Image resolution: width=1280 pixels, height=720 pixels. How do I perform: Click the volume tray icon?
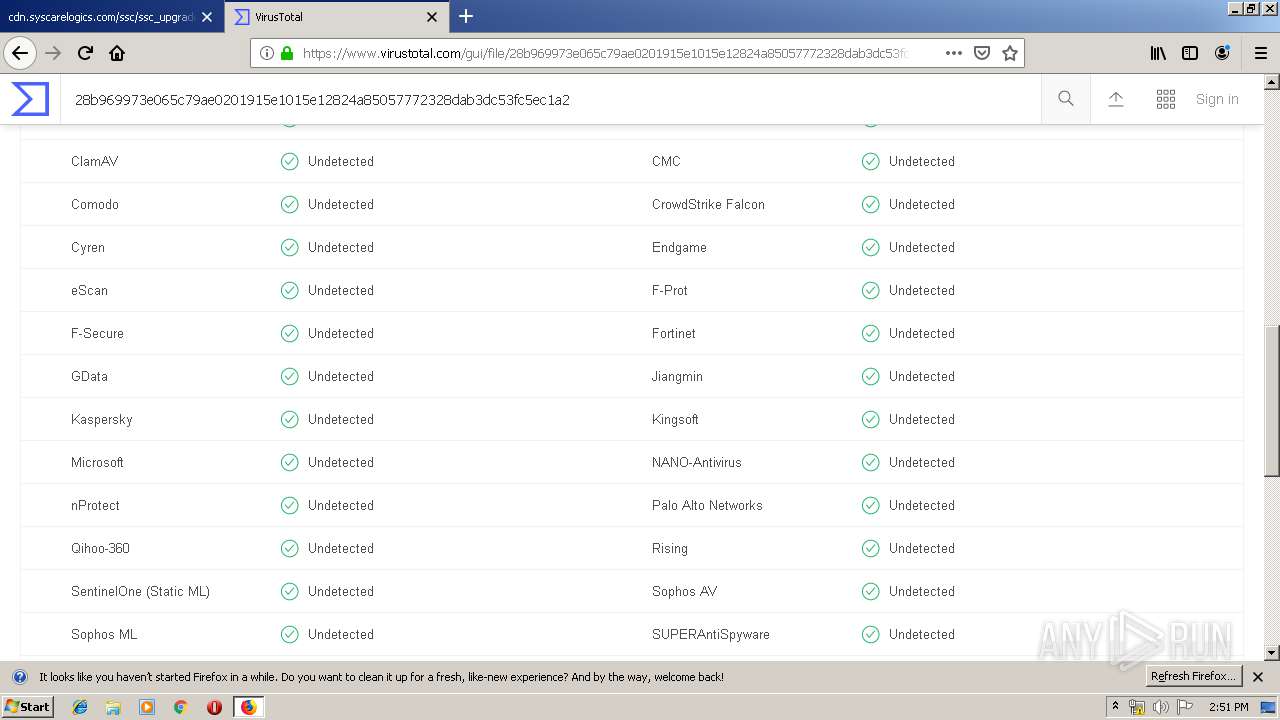(1161, 707)
